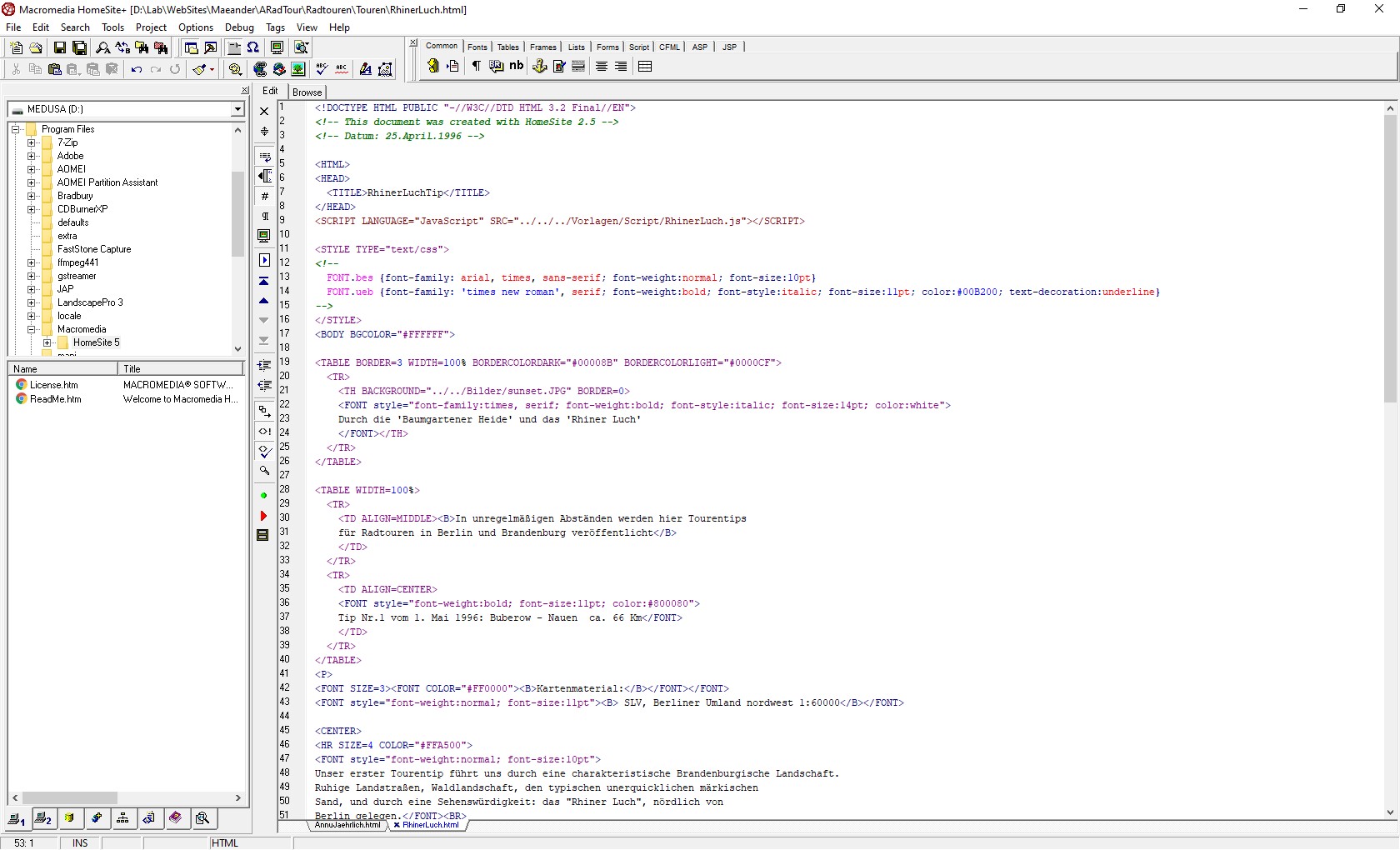
Task: Toggle the show hidden characters ¶ gutter icon
Action: 264,217
